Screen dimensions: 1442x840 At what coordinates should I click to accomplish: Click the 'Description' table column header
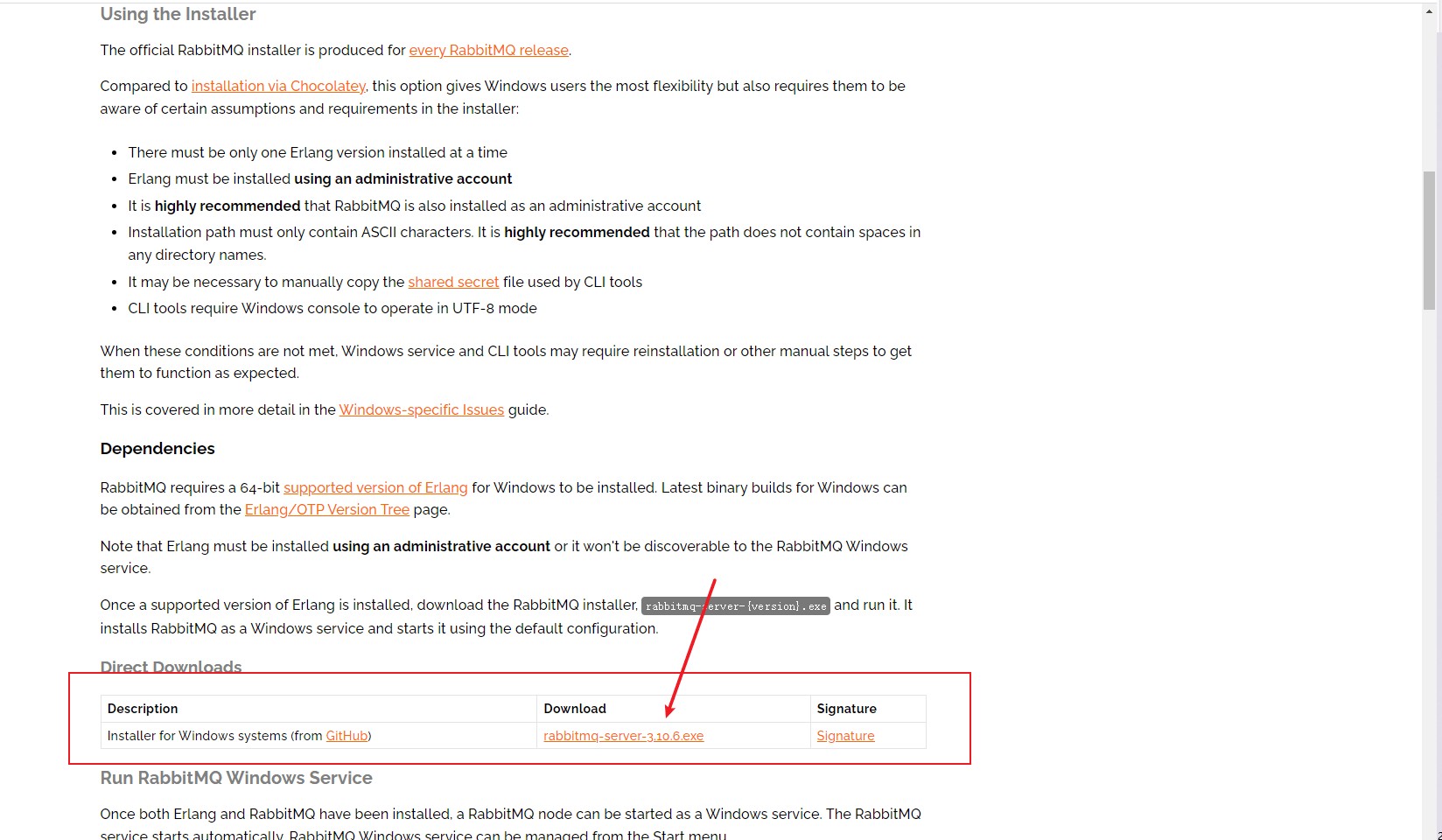(143, 709)
